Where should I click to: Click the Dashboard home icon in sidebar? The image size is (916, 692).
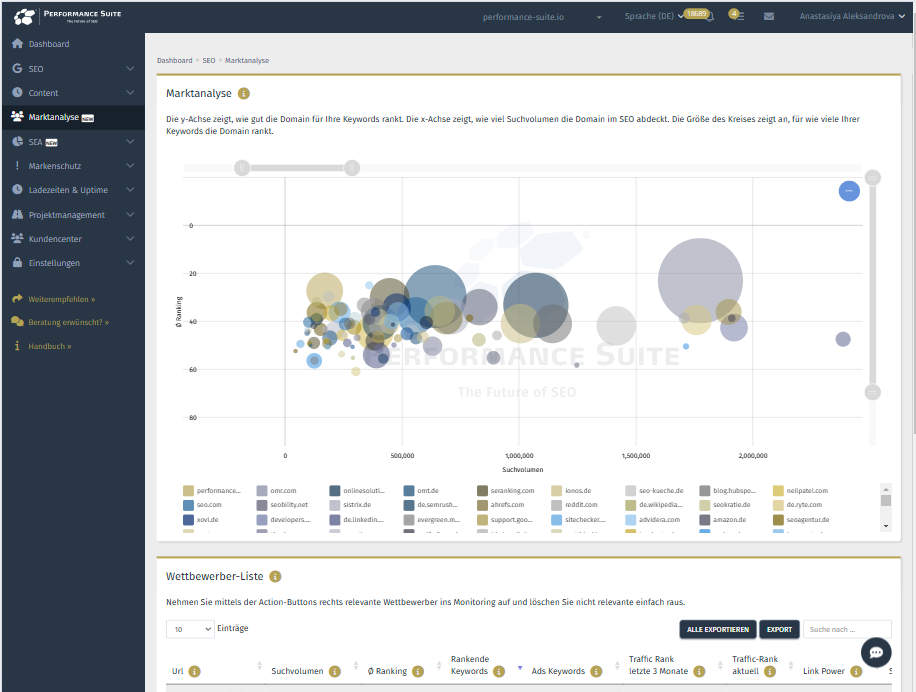click(x=18, y=43)
